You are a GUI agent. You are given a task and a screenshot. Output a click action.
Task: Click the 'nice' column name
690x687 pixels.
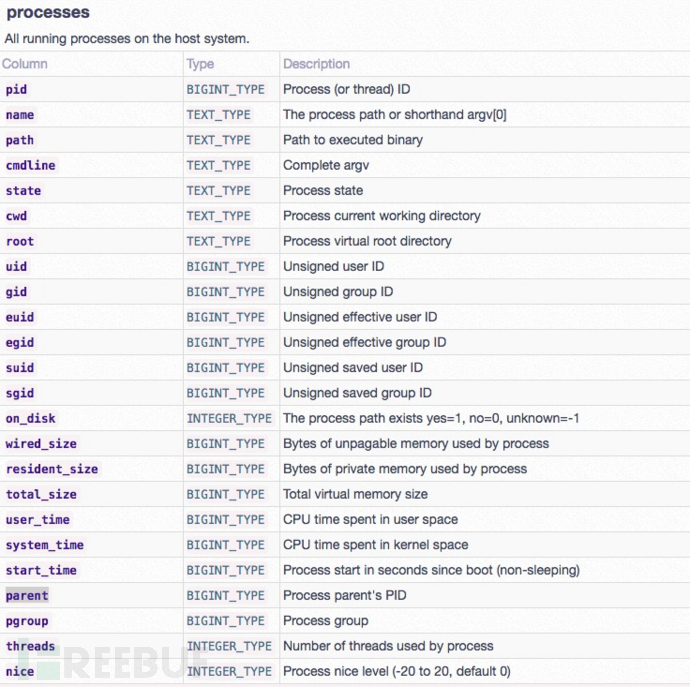20,671
